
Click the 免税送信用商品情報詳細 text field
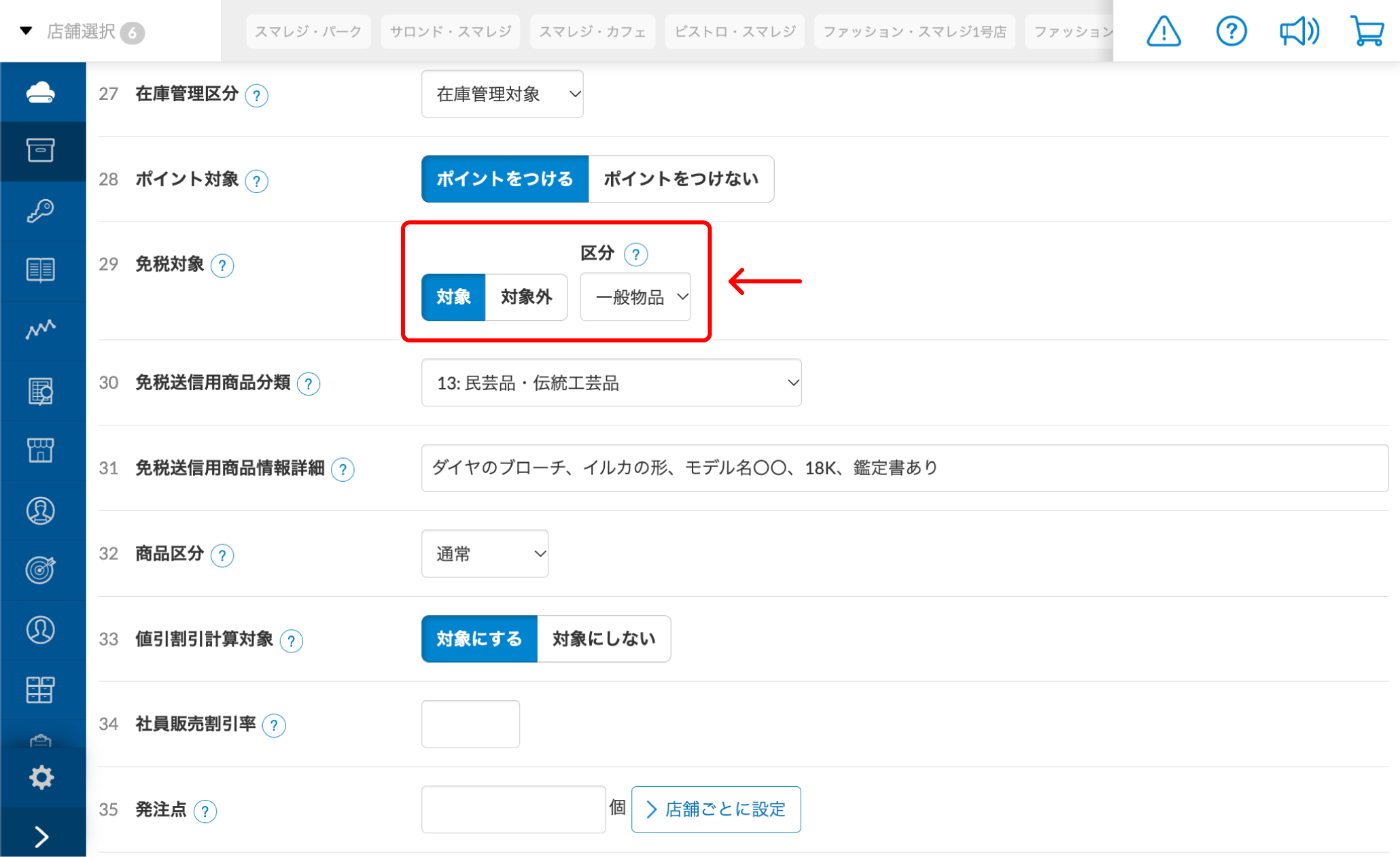[905, 468]
